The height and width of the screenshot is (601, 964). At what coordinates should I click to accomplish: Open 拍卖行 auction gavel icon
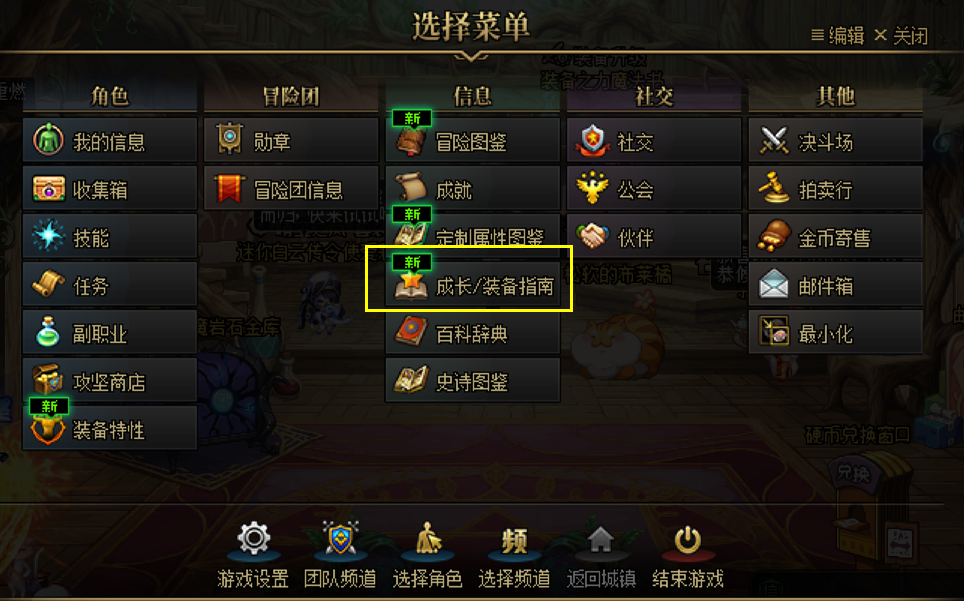pyautogui.click(x=773, y=188)
